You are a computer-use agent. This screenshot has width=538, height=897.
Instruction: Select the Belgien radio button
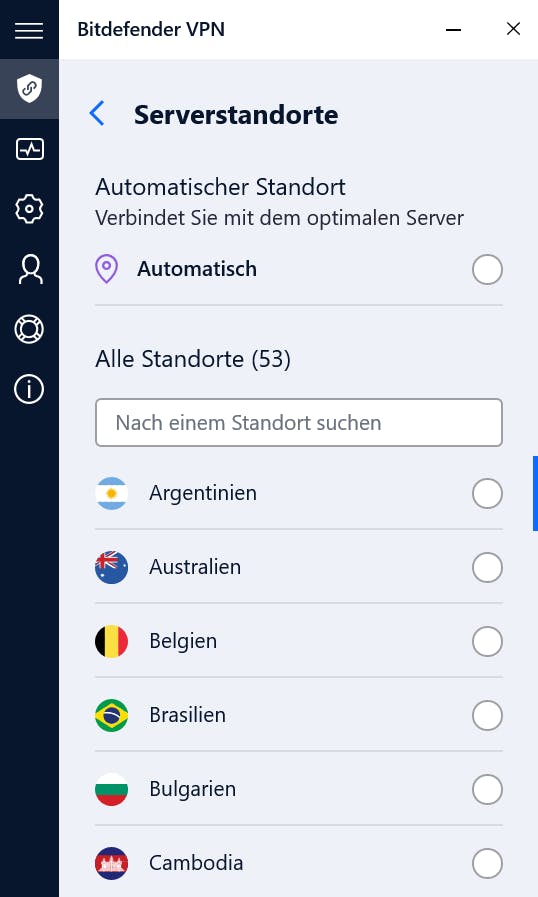(x=487, y=641)
